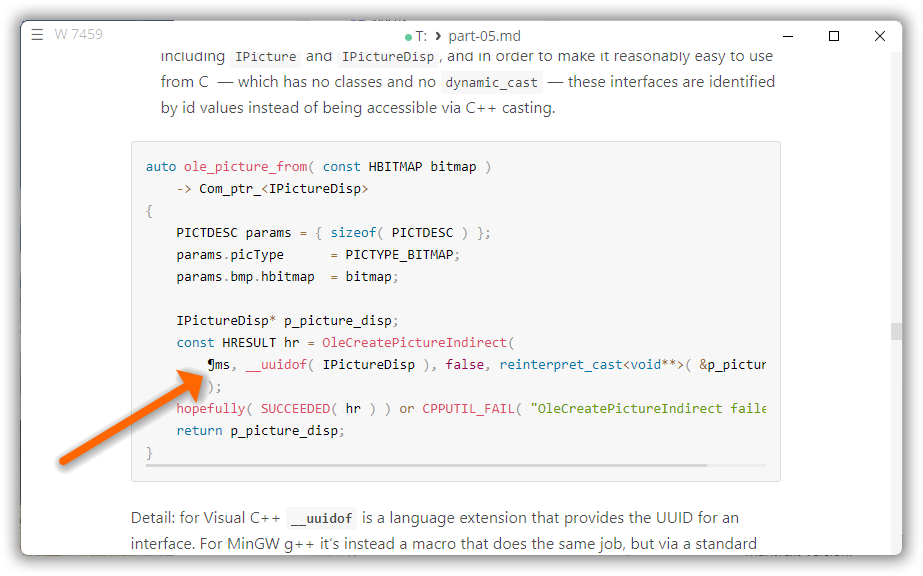Click OleCreatePictureIndirect function call
The image size is (923, 576).
coord(414,343)
